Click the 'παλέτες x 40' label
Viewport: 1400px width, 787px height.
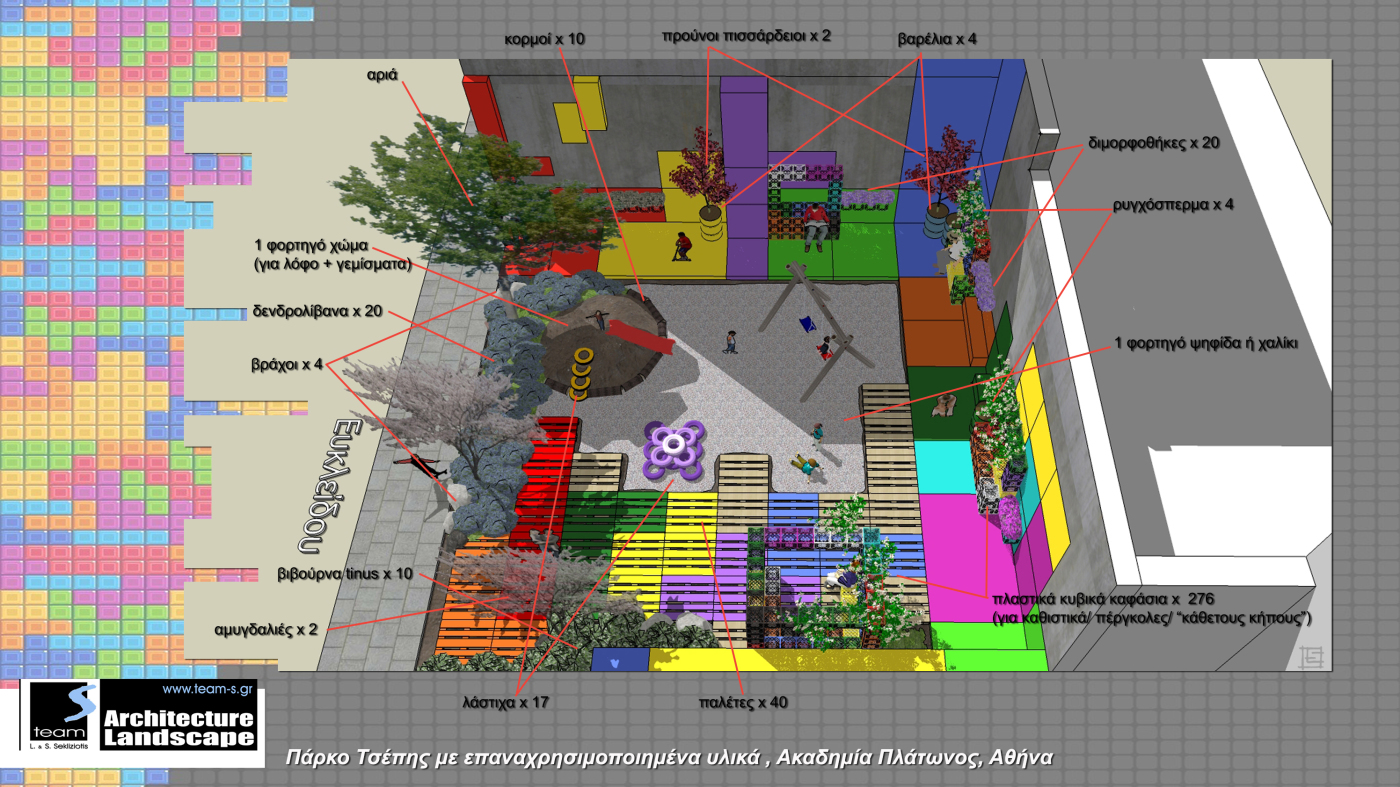click(742, 702)
